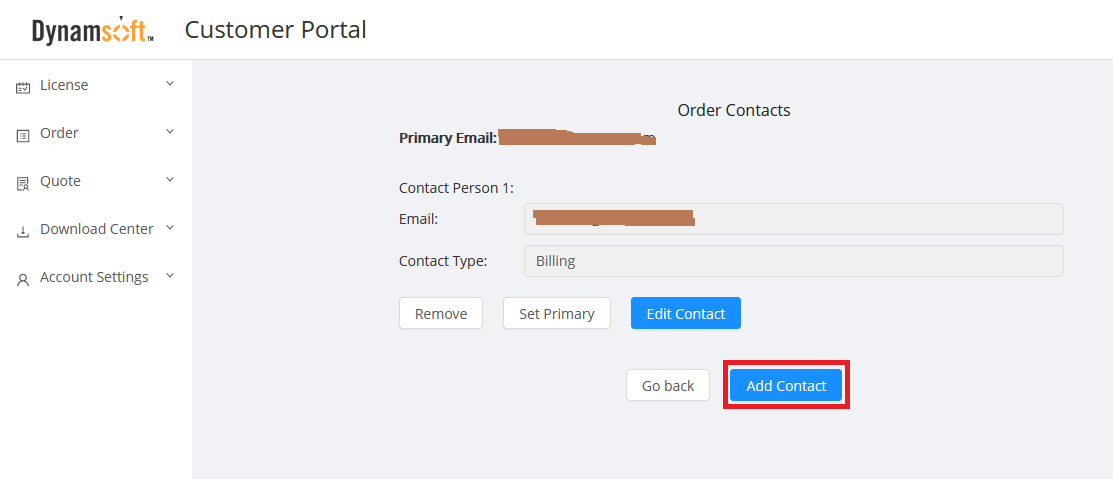Expand the Order menu chevron
Image resolution: width=1113 pixels, height=479 pixels.
click(170, 132)
